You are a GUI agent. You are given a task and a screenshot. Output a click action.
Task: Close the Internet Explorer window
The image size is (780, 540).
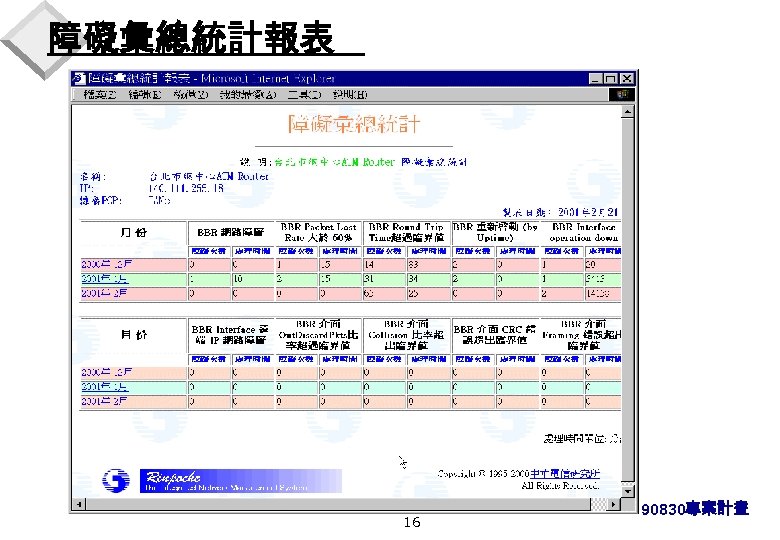point(627,79)
